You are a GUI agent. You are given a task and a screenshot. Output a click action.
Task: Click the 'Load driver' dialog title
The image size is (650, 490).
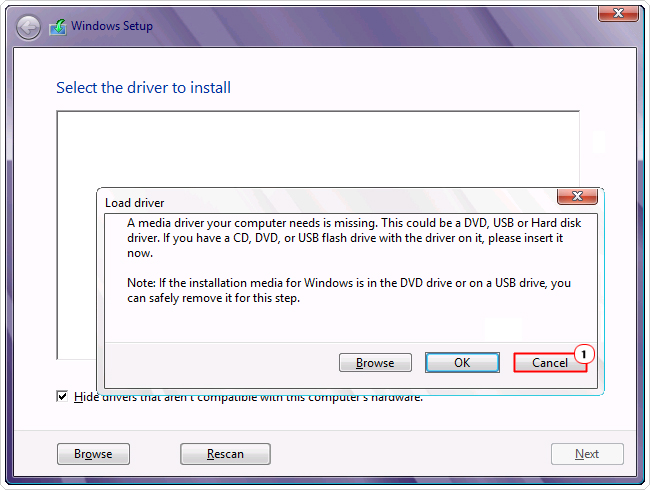(x=135, y=203)
